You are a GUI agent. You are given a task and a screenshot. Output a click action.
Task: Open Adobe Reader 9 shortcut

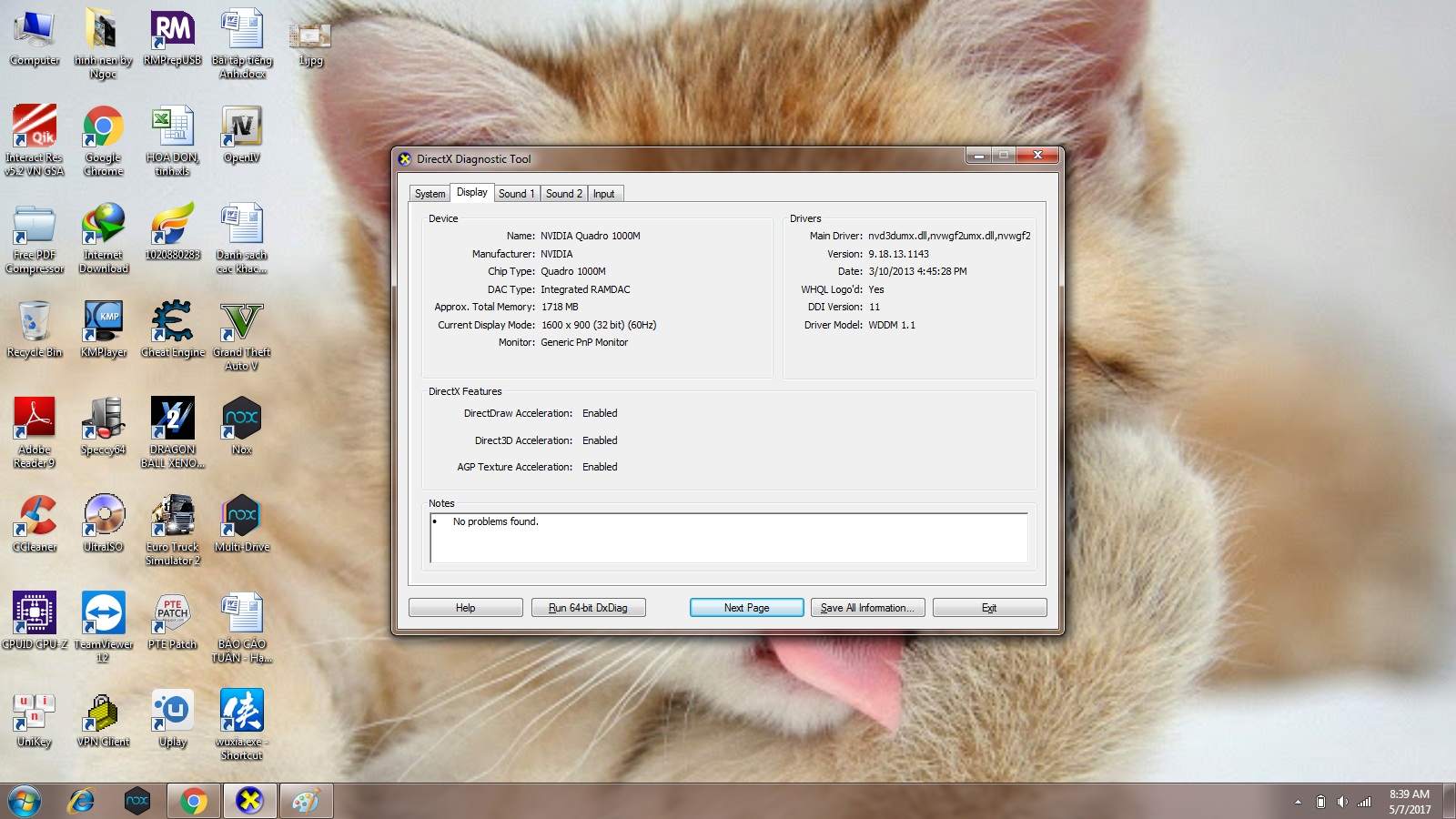(x=35, y=432)
